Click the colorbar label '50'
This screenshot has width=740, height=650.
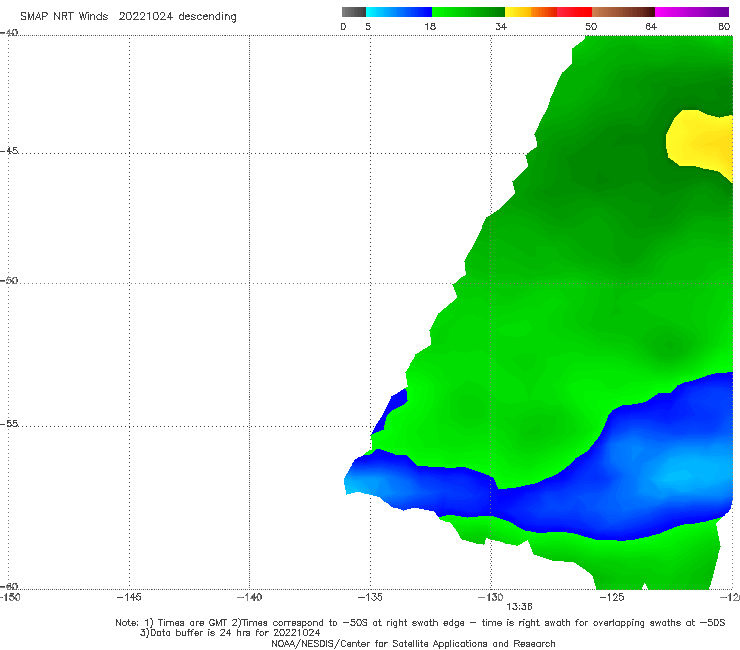point(591,26)
